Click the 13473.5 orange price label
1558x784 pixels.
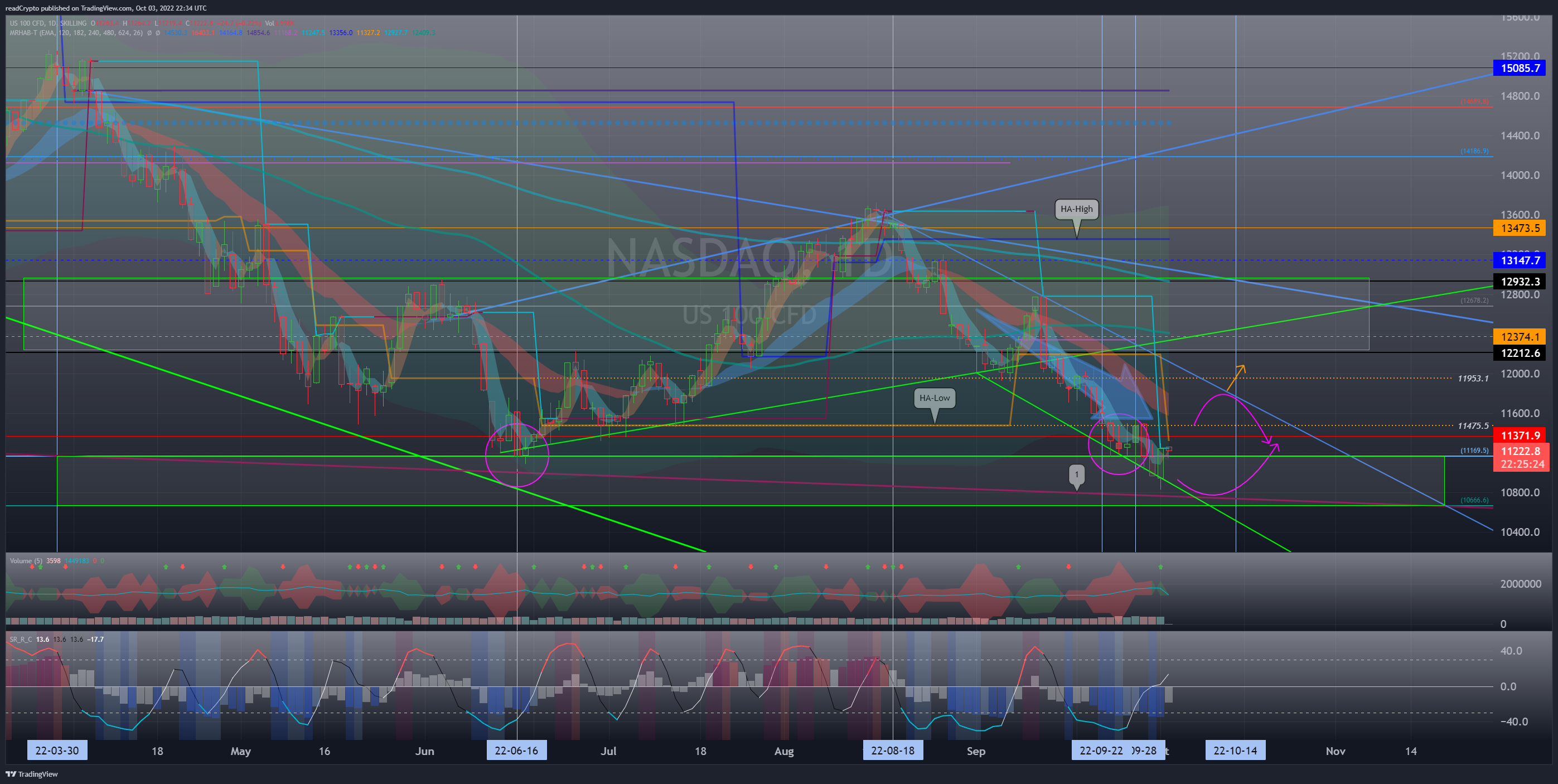[x=1520, y=228]
